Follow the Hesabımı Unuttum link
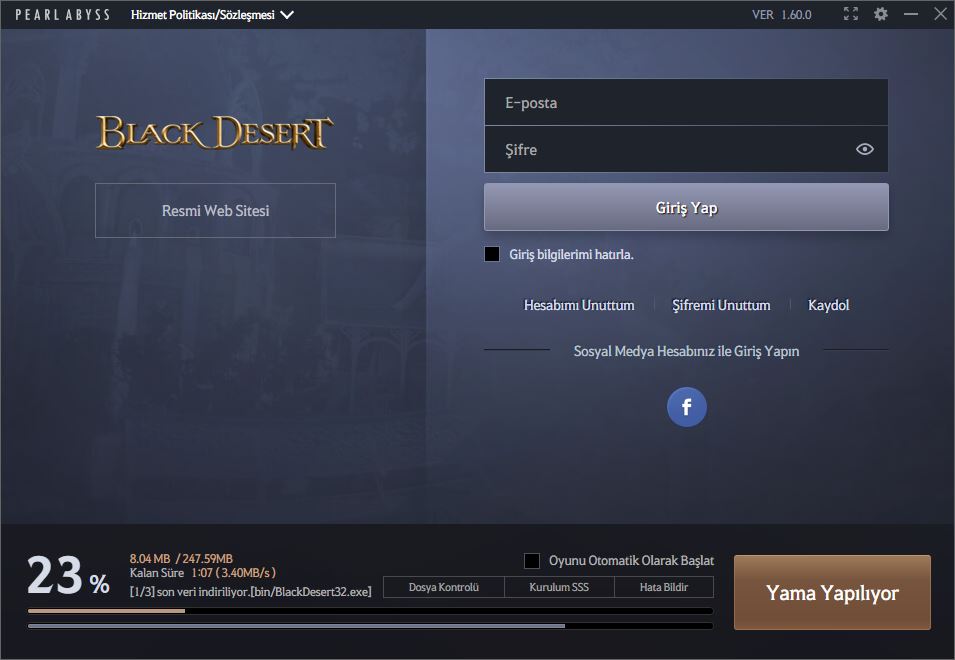 [579, 305]
